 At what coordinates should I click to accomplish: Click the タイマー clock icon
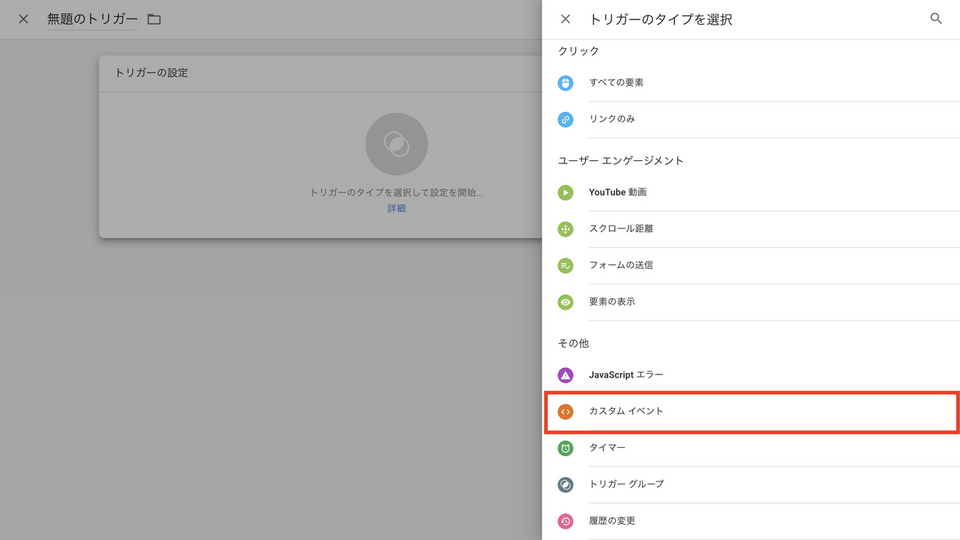click(566, 448)
